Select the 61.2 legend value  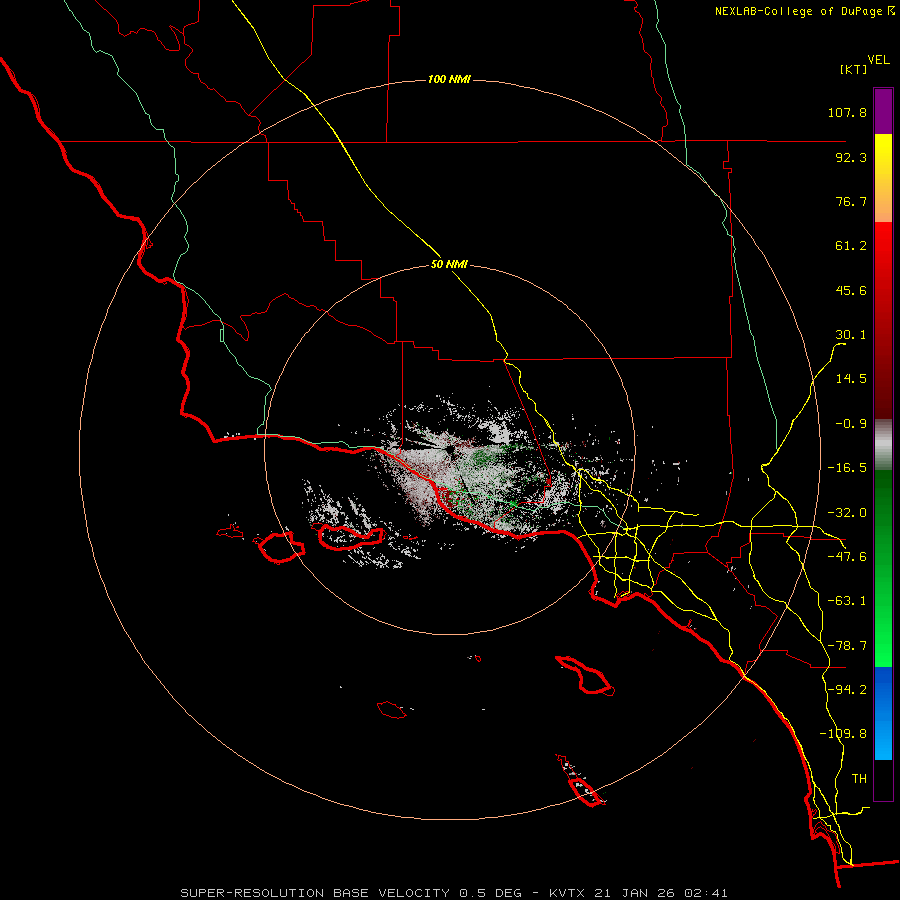pyautogui.click(x=851, y=246)
